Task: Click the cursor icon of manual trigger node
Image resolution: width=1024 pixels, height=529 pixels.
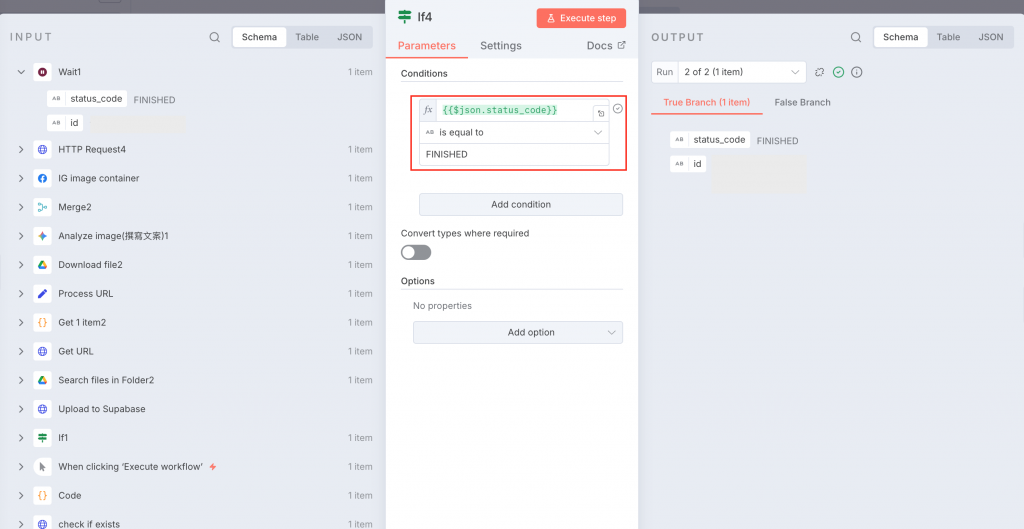Action: point(42,466)
